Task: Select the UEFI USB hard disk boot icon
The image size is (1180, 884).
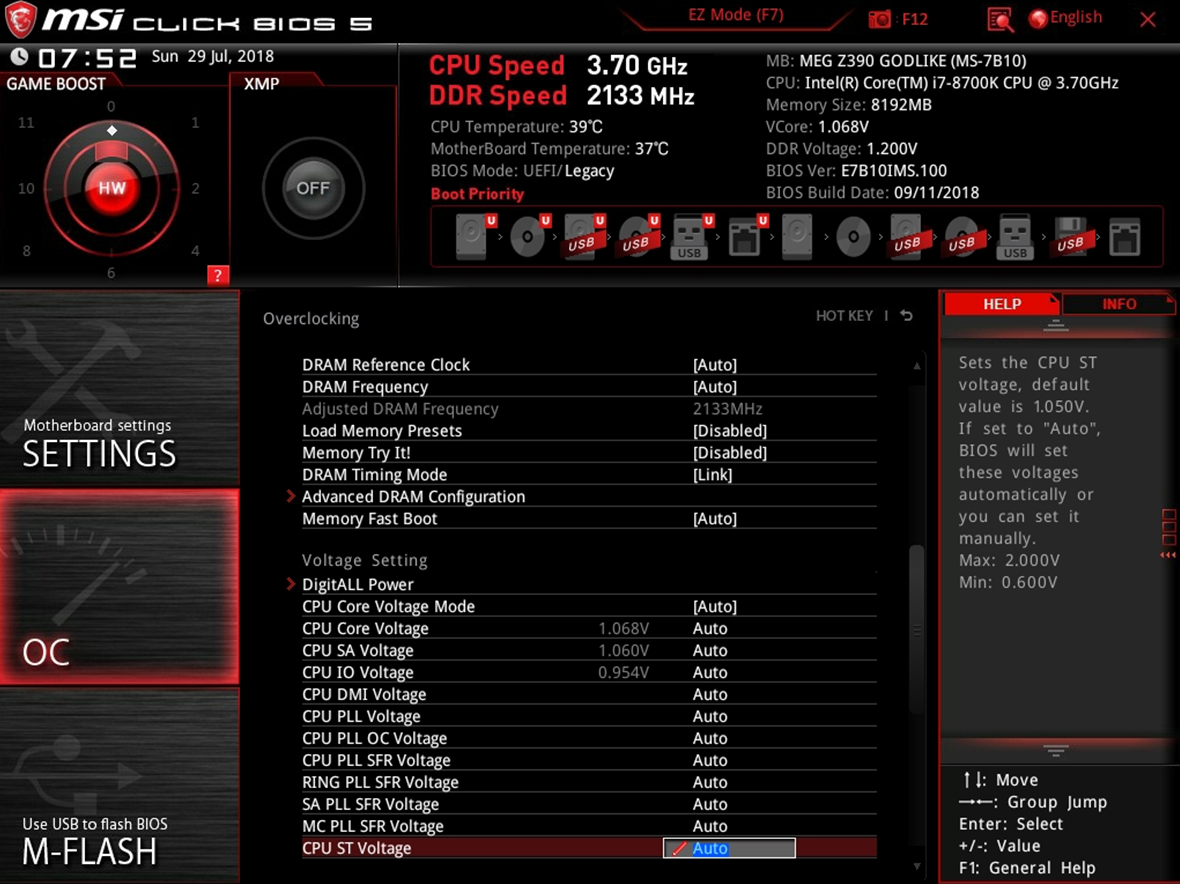Action: [x=584, y=236]
